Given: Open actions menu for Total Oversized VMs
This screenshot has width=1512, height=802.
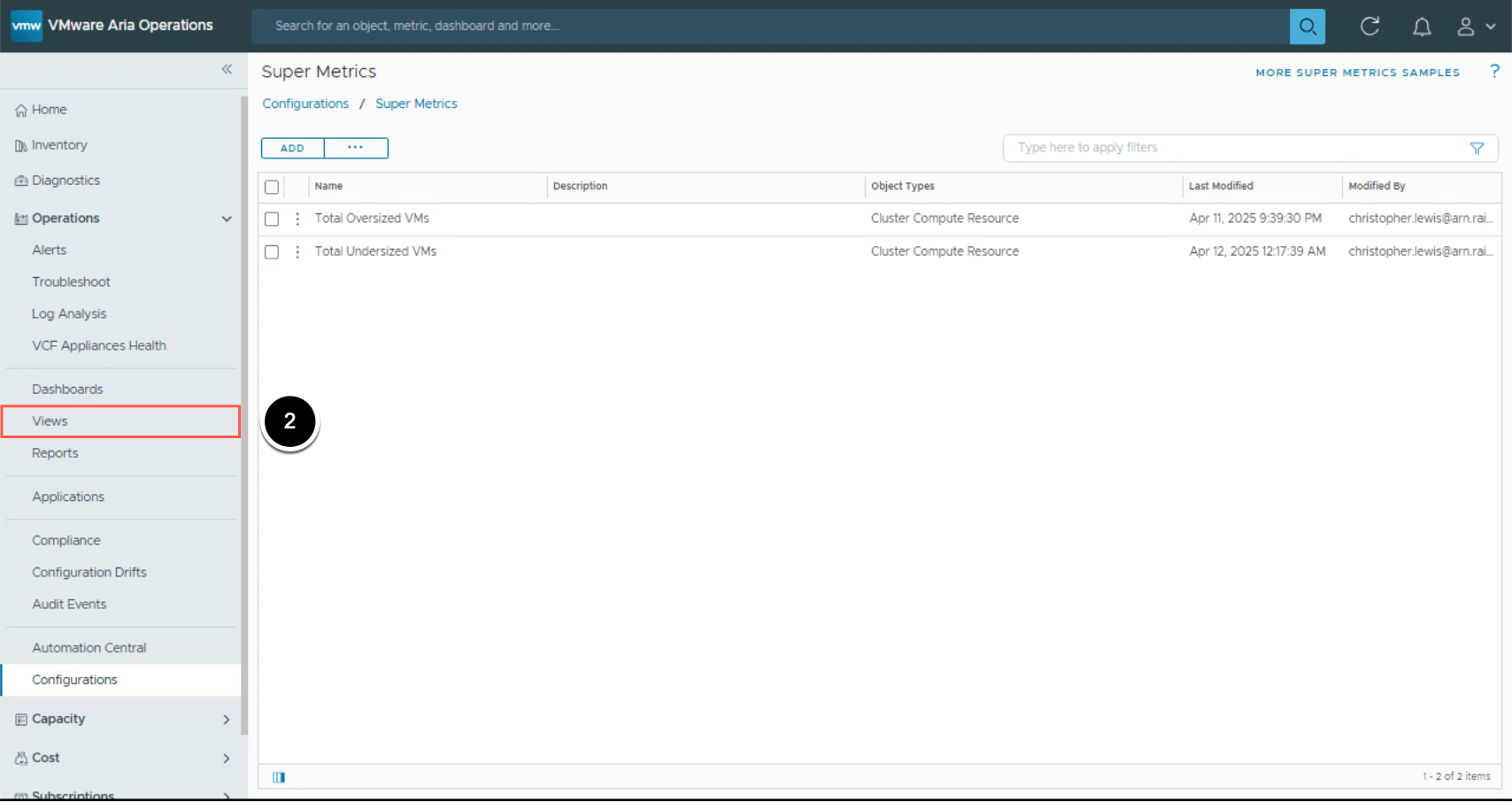Looking at the screenshot, I should [x=297, y=219].
